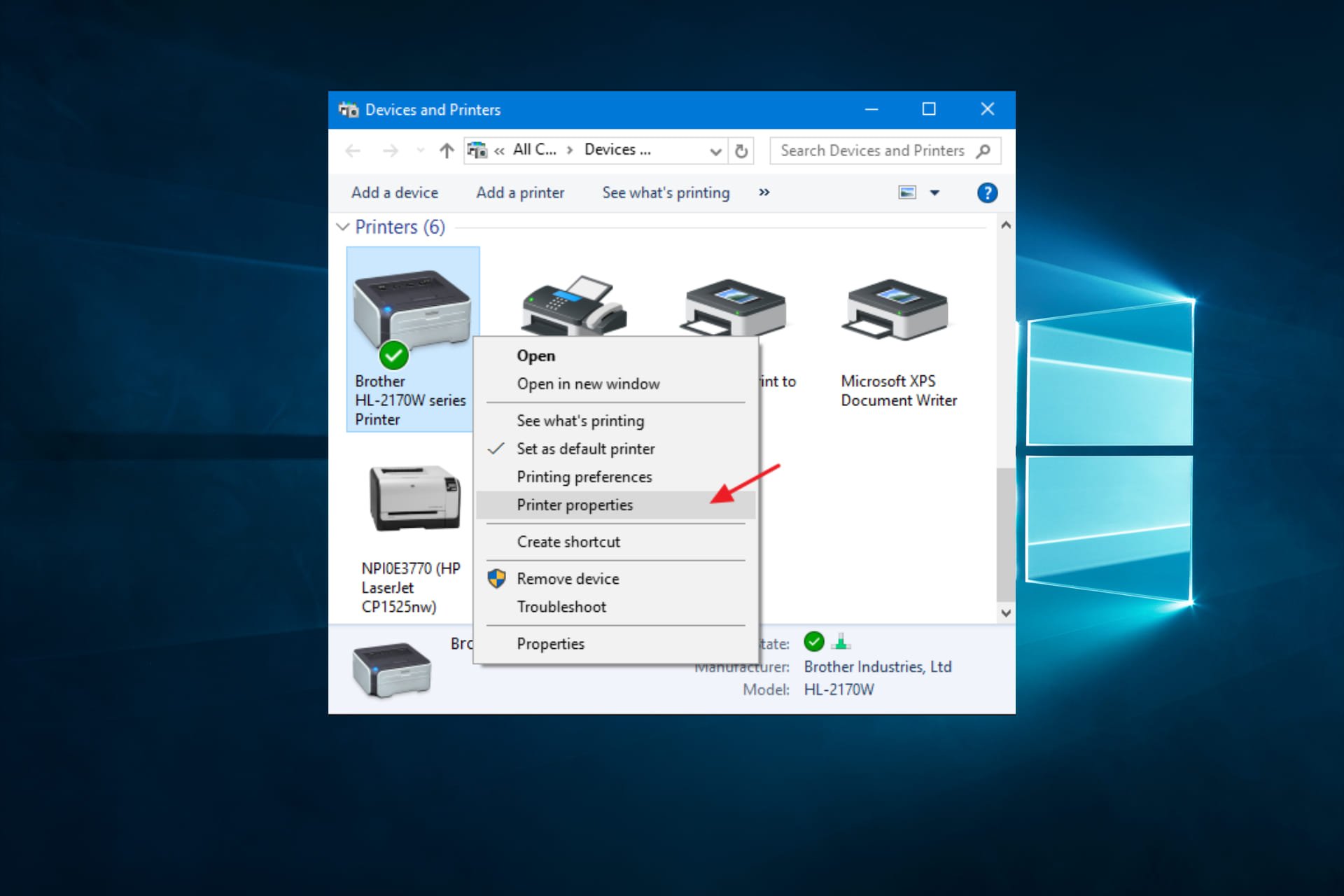
Task: Collapse the Printers (6) group
Action: point(343,227)
